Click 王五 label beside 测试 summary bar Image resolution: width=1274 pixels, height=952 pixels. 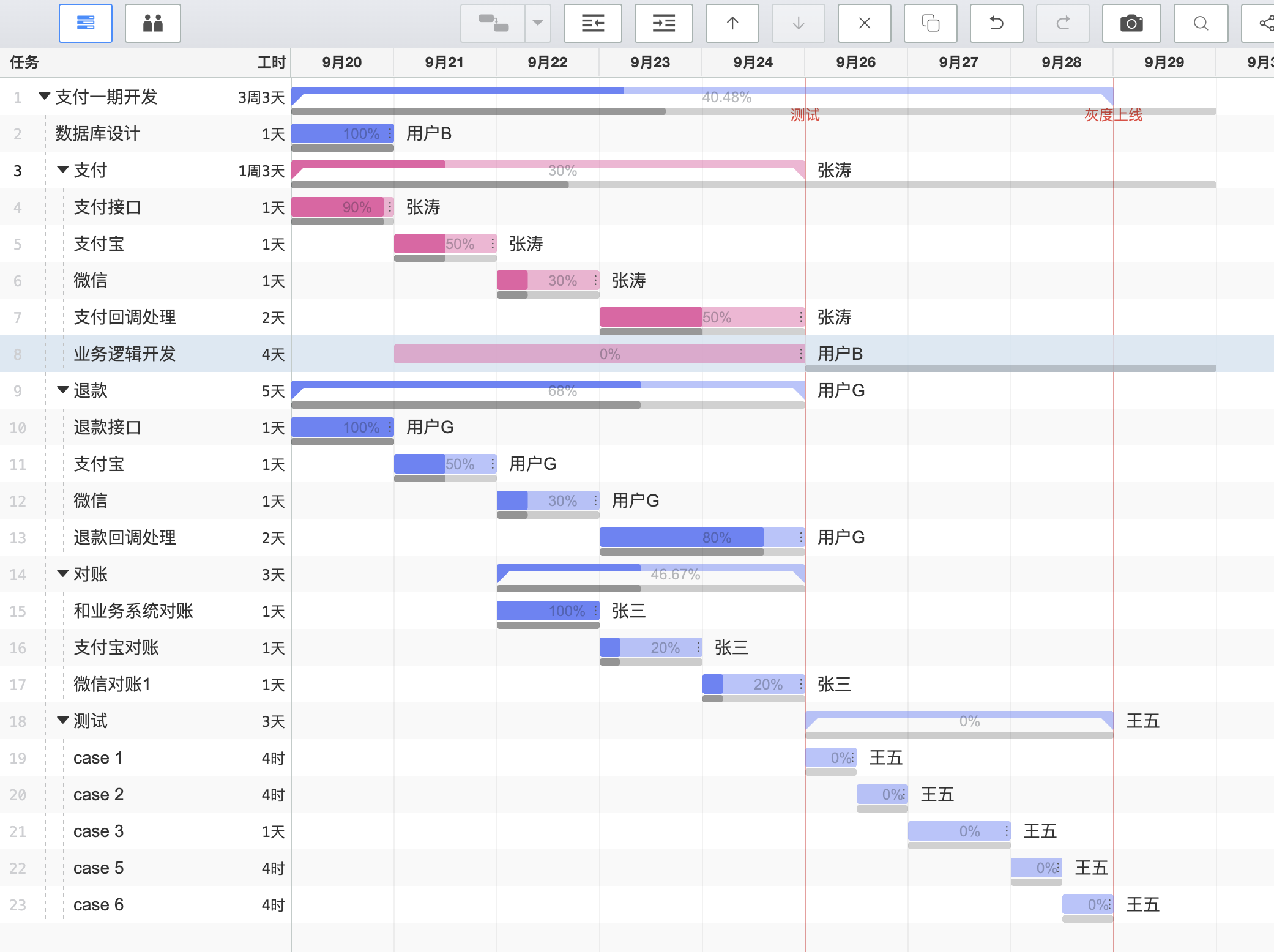tap(1142, 721)
